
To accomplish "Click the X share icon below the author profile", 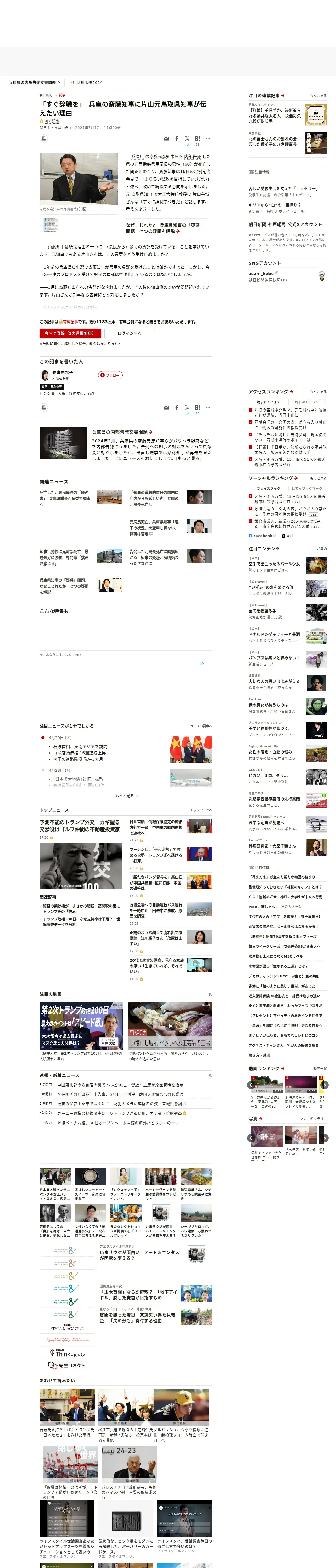I will tap(187, 408).
